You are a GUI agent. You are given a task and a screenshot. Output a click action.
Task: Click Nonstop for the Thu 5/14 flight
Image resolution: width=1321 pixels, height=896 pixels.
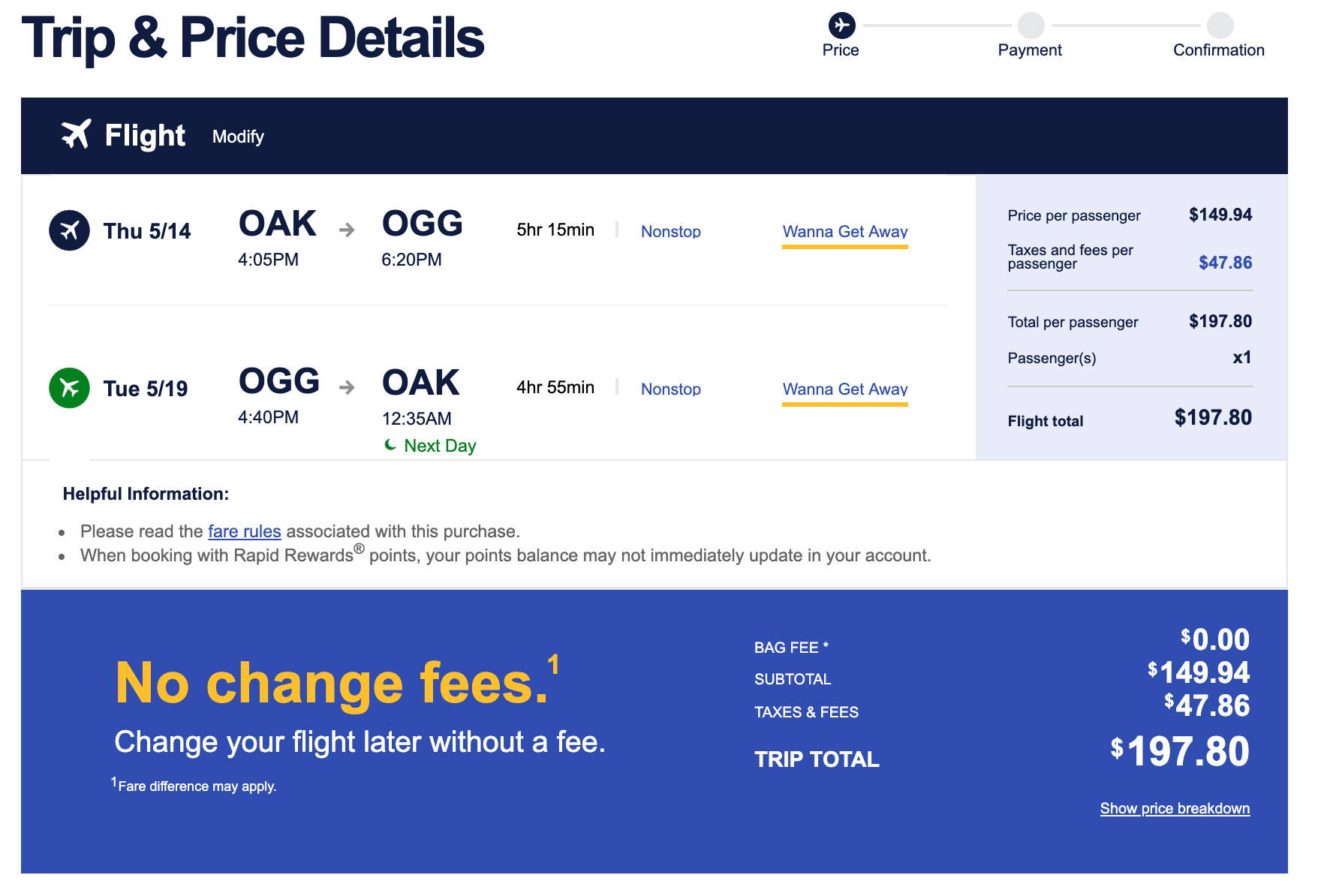pos(670,231)
